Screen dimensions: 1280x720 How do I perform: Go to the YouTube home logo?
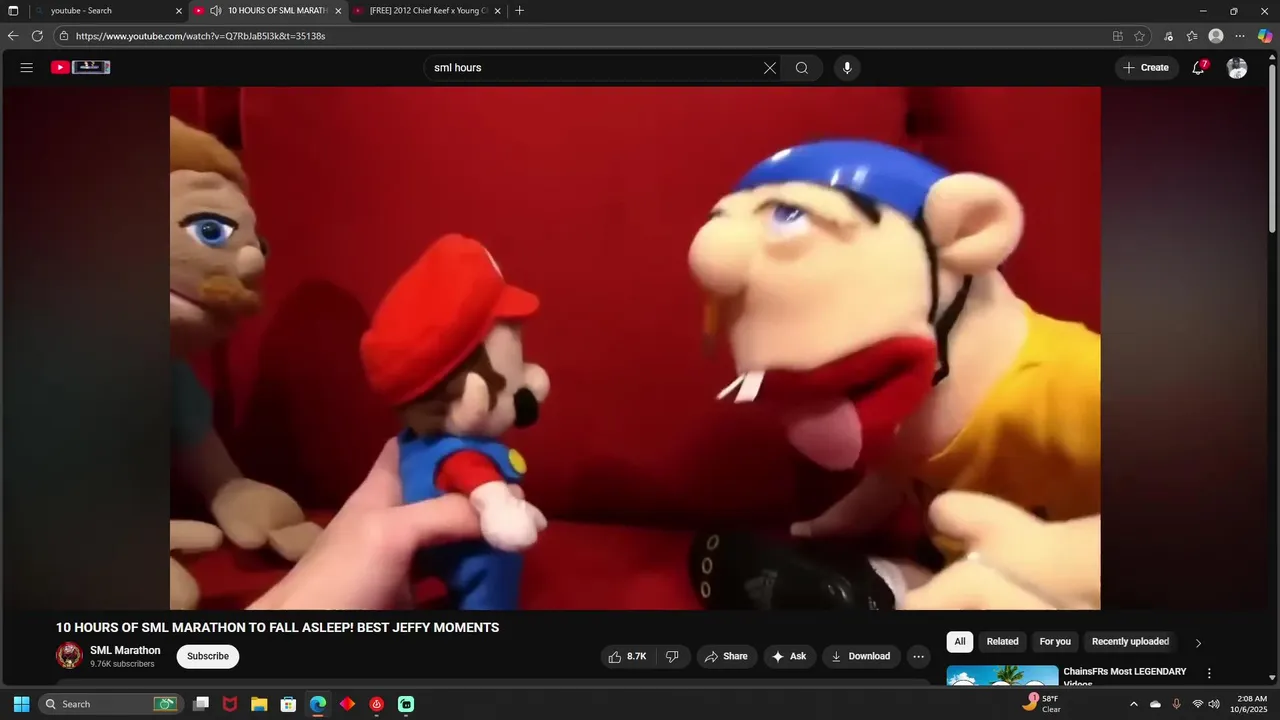point(81,67)
